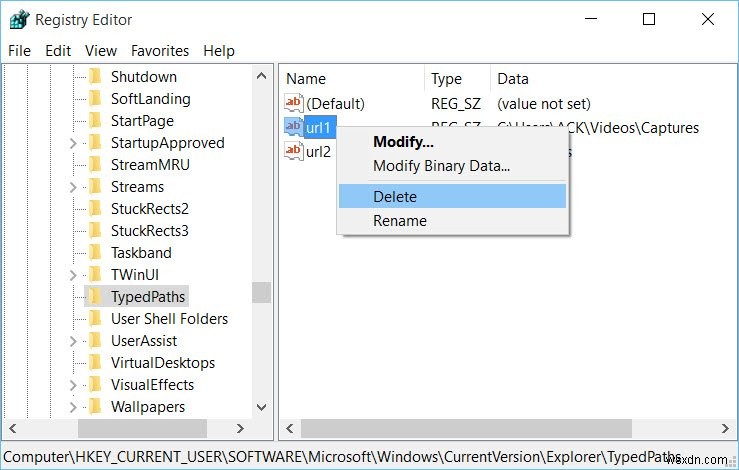Viewport: 739px width, 470px height.
Task: Click the tree pane scroll right arrow
Action: point(240,429)
